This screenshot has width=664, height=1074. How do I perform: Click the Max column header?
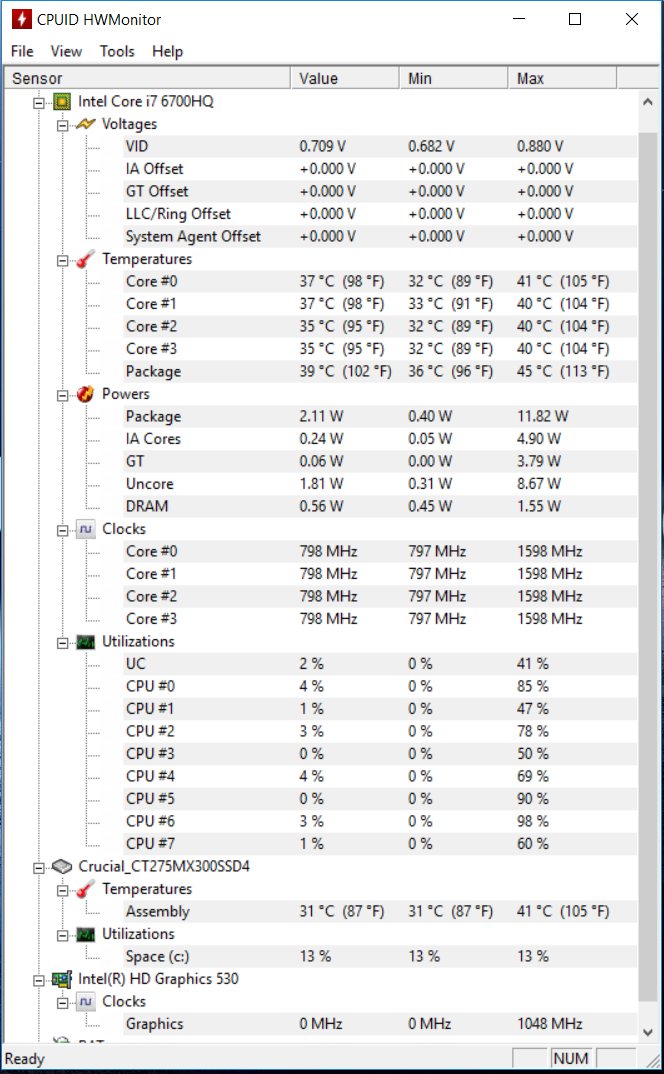point(563,79)
